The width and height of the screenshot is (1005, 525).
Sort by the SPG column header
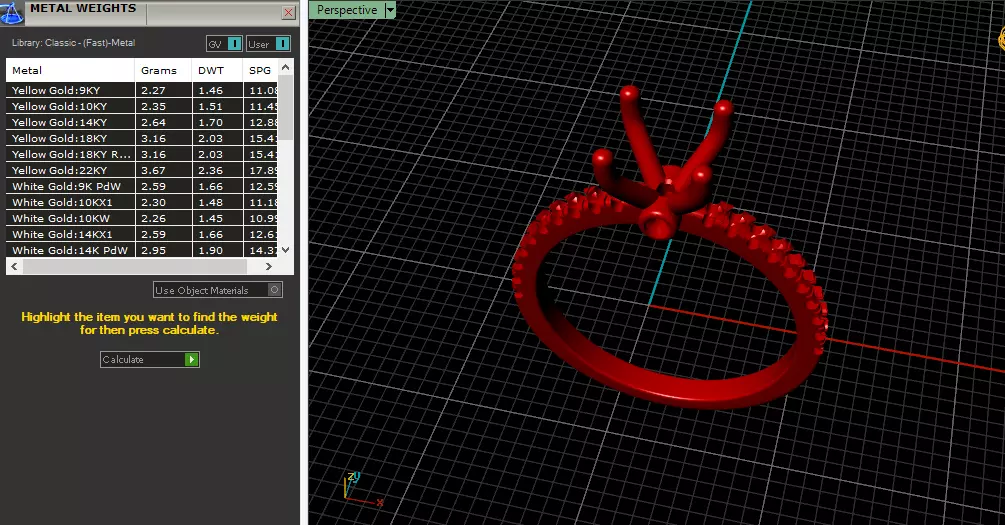pos(260,71)
